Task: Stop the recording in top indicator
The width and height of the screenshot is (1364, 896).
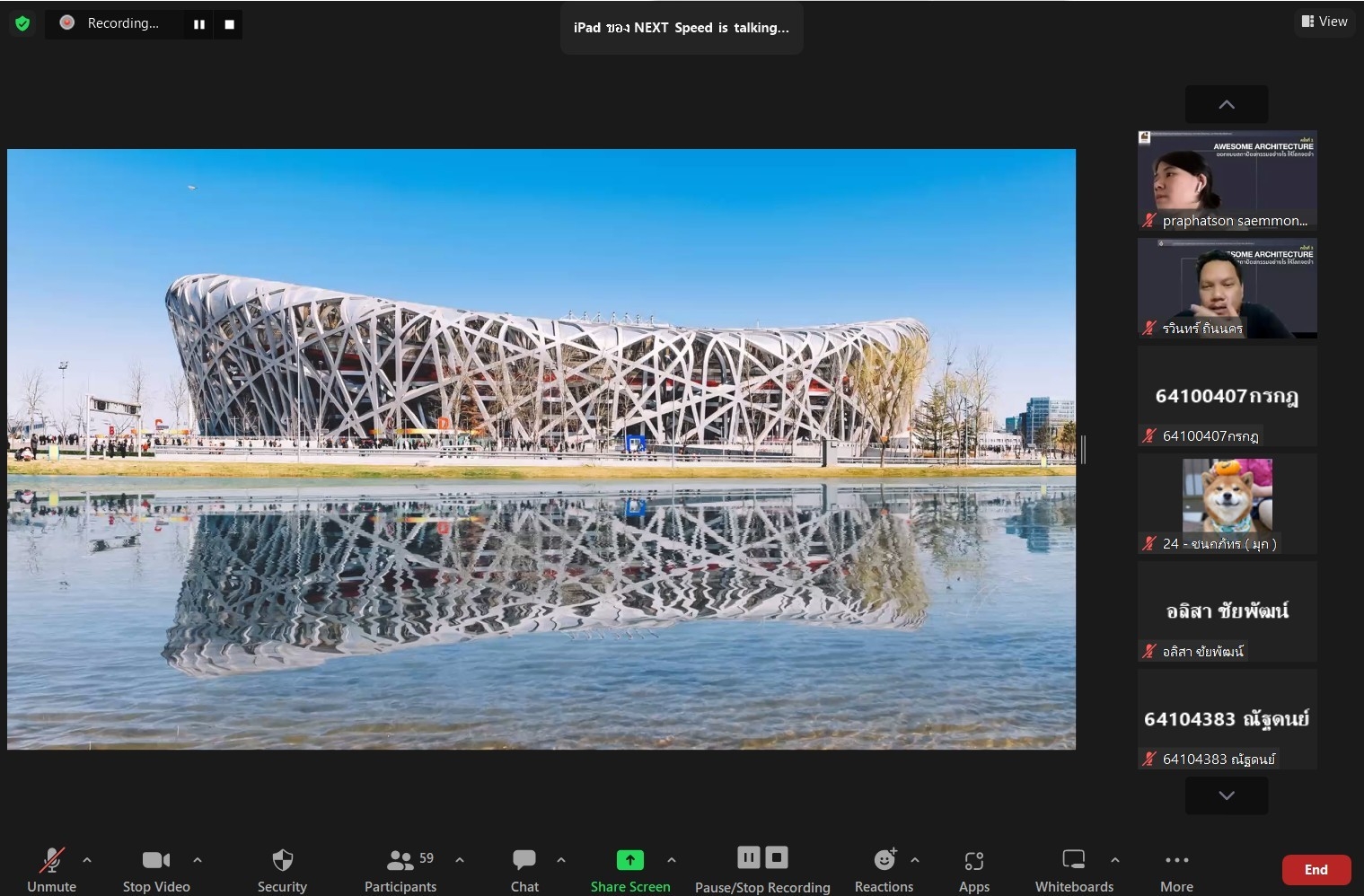Action: pos(229,24)
